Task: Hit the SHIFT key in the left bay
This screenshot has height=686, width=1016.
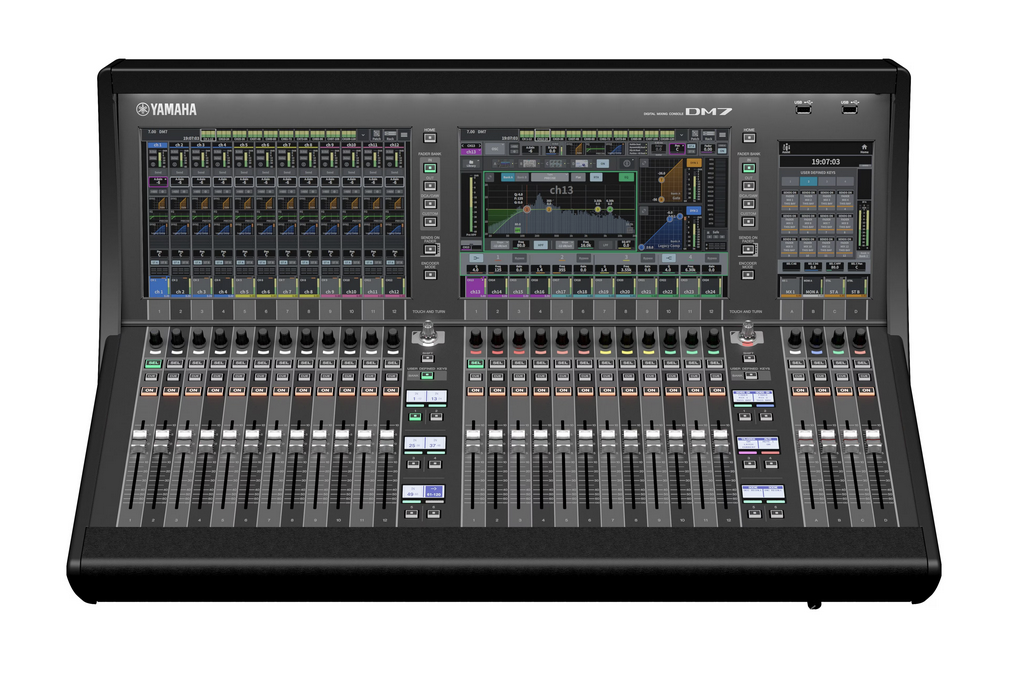Action: (428, 358)
